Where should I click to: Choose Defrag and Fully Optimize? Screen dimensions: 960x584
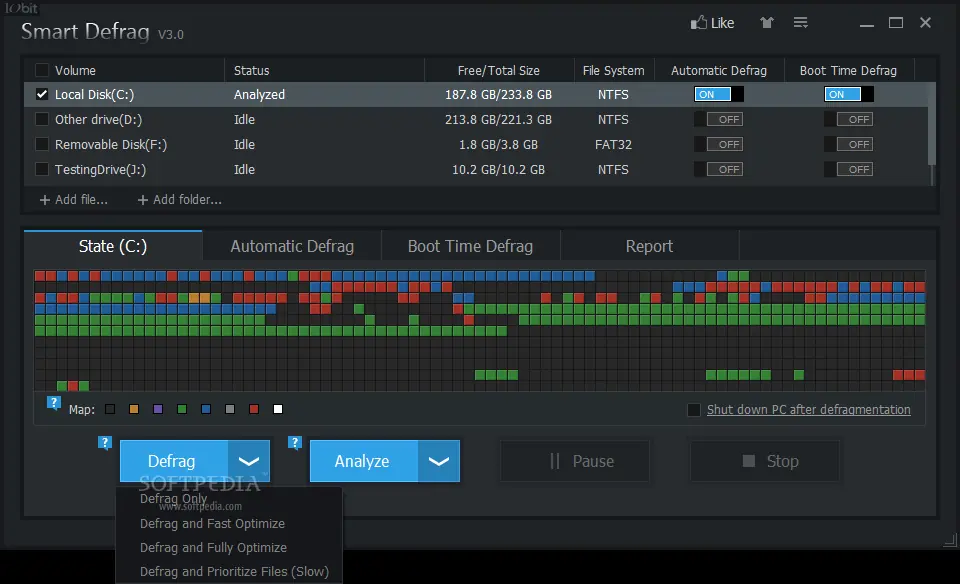(x=213, y=547)
